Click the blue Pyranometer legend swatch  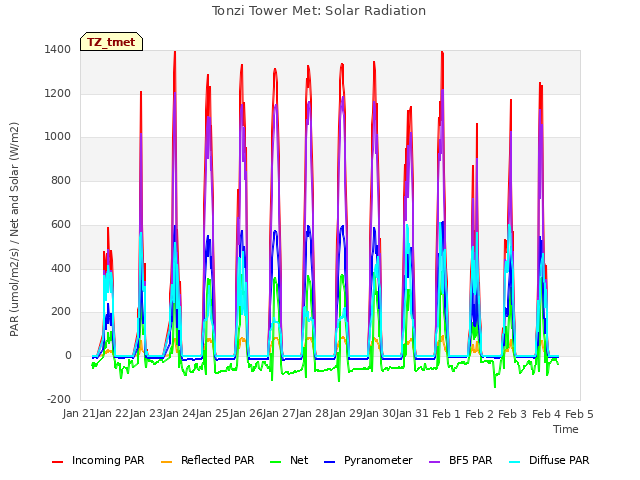click(329, 462)
